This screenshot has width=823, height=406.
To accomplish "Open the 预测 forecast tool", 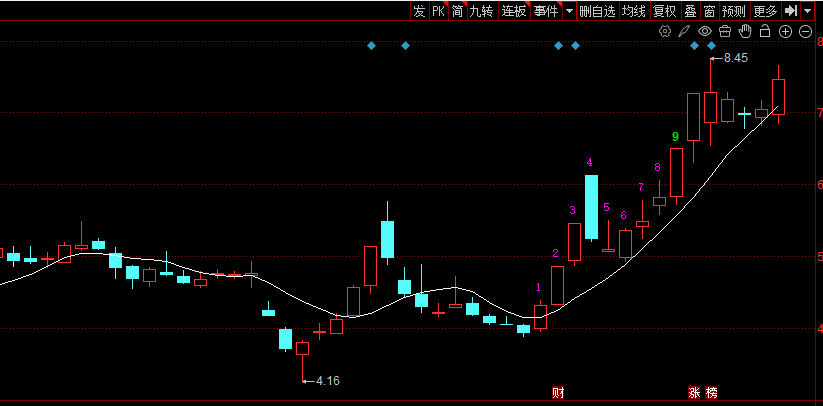I will [734, 11].
